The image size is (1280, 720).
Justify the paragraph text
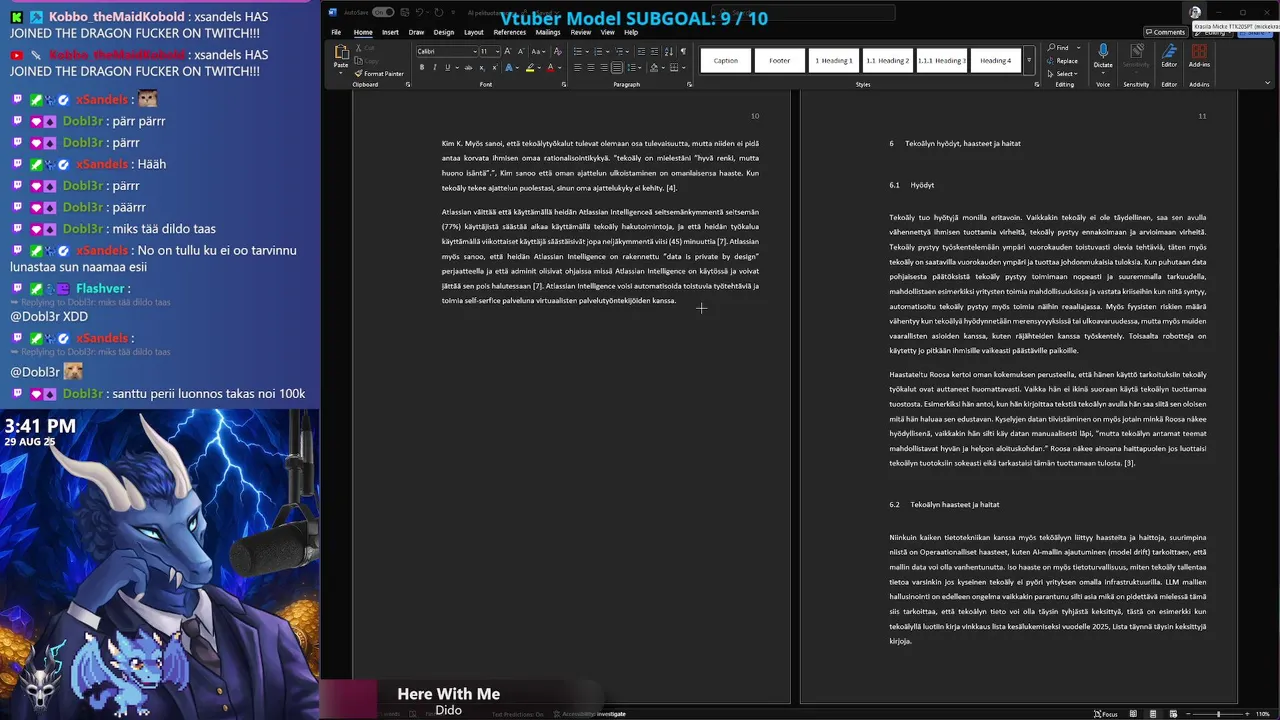point(617,68)
